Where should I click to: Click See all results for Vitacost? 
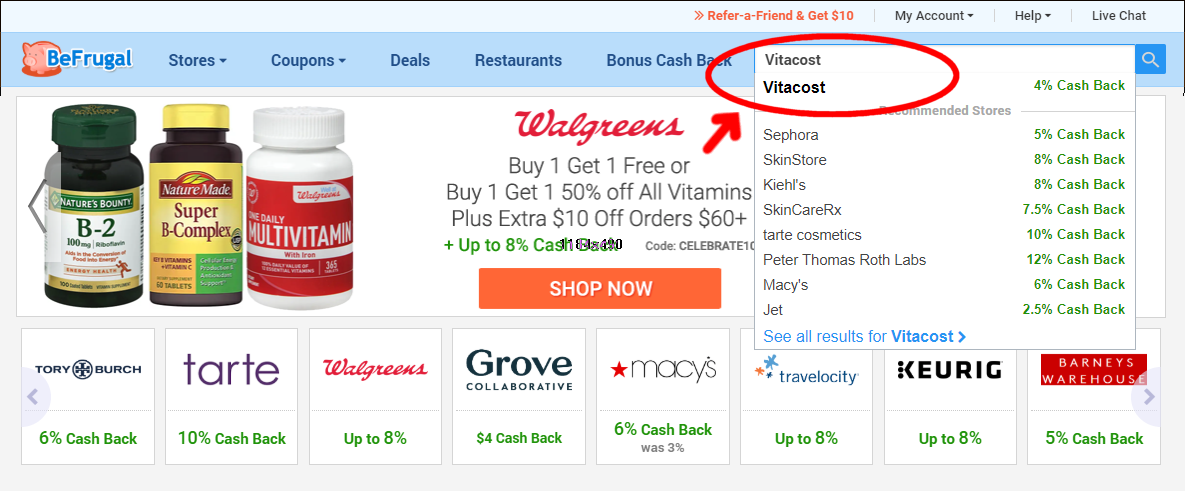tap(865, 336)
